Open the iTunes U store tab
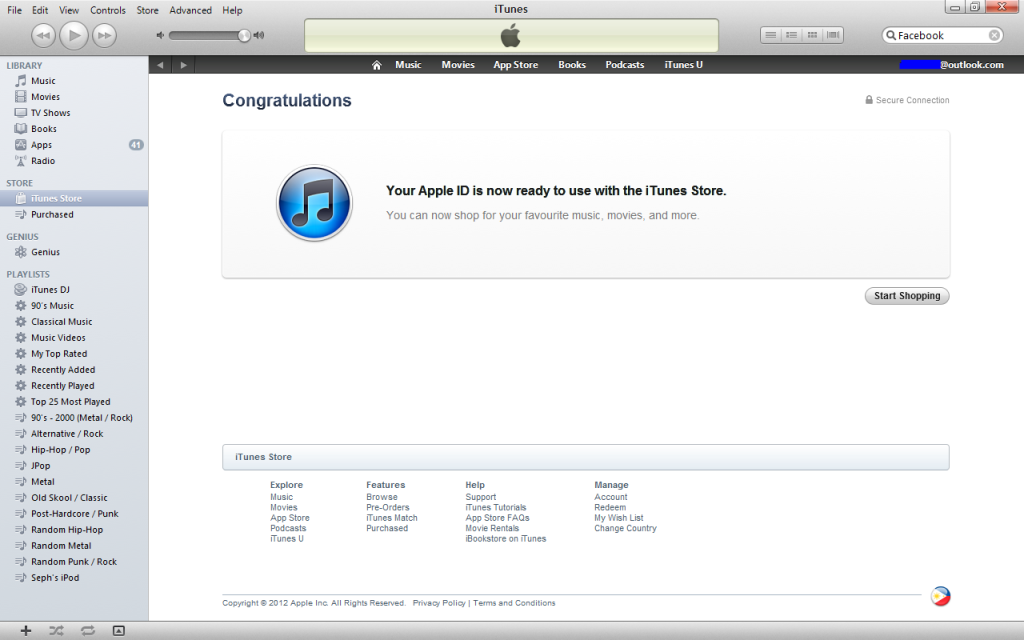 pyautogui.click(x=683, y=65)
